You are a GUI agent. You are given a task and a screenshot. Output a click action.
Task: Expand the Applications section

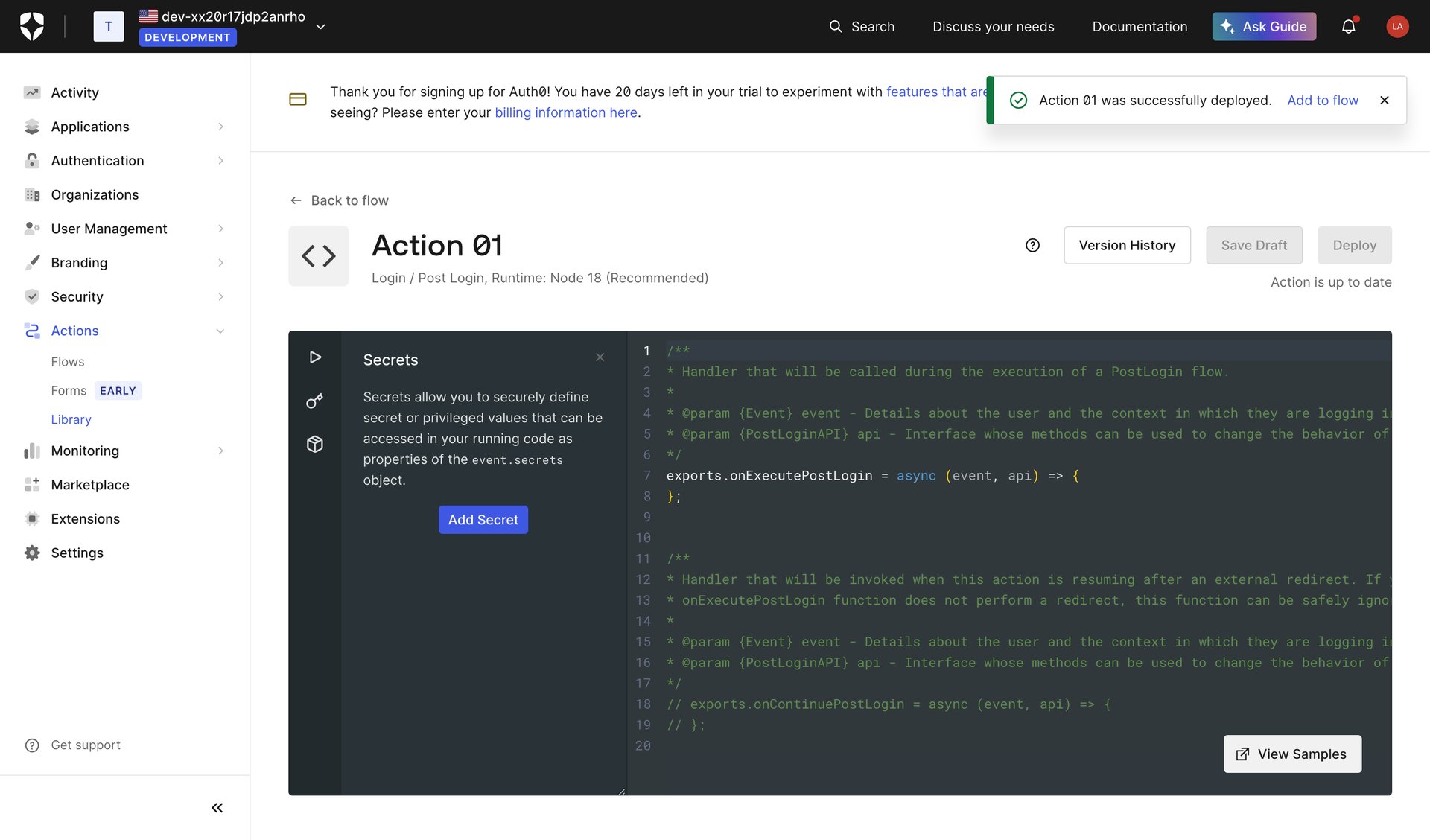(x=220, y=127)
